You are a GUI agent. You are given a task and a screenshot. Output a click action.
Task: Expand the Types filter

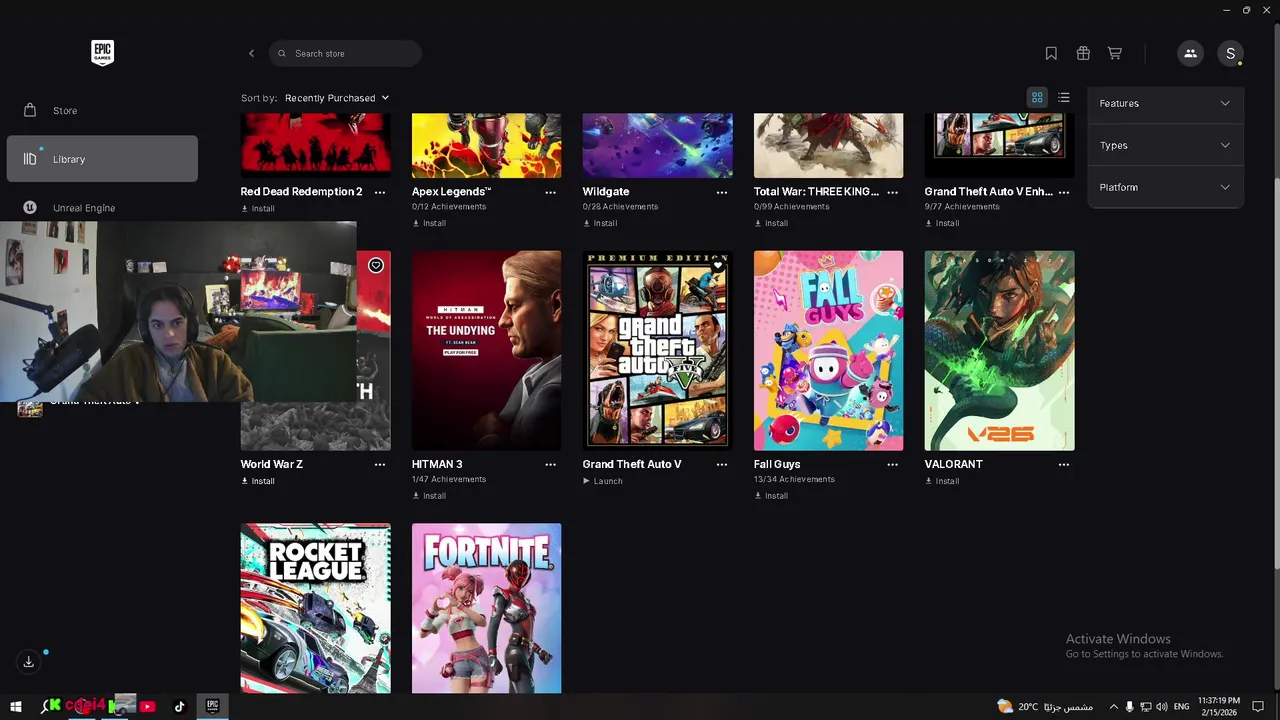tap(1165, 145)
